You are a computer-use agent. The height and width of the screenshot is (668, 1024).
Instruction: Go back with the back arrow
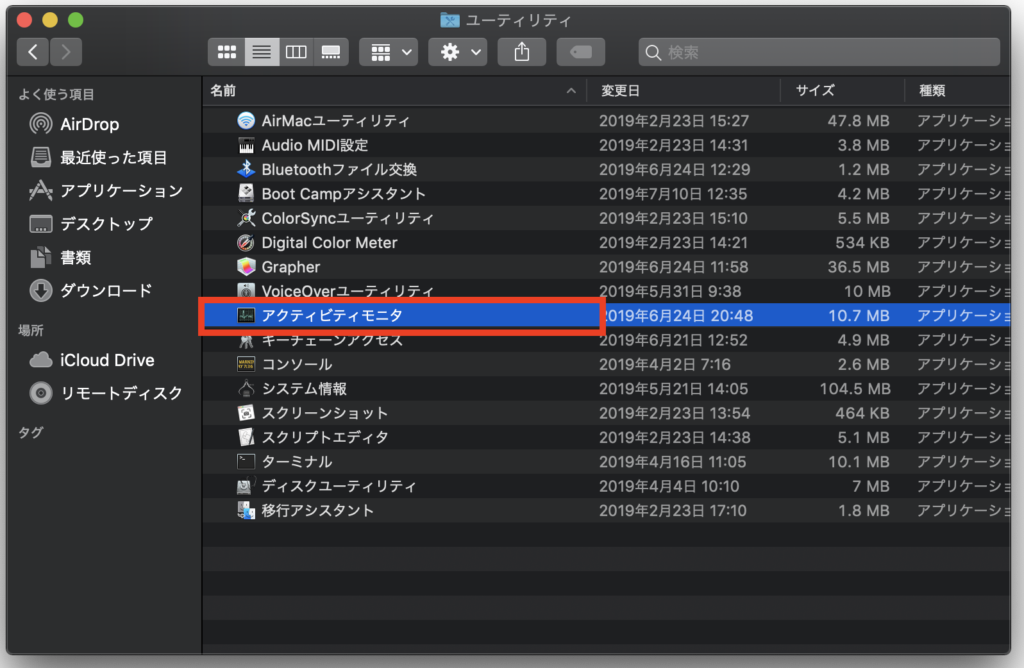click(x=33, y=52)
